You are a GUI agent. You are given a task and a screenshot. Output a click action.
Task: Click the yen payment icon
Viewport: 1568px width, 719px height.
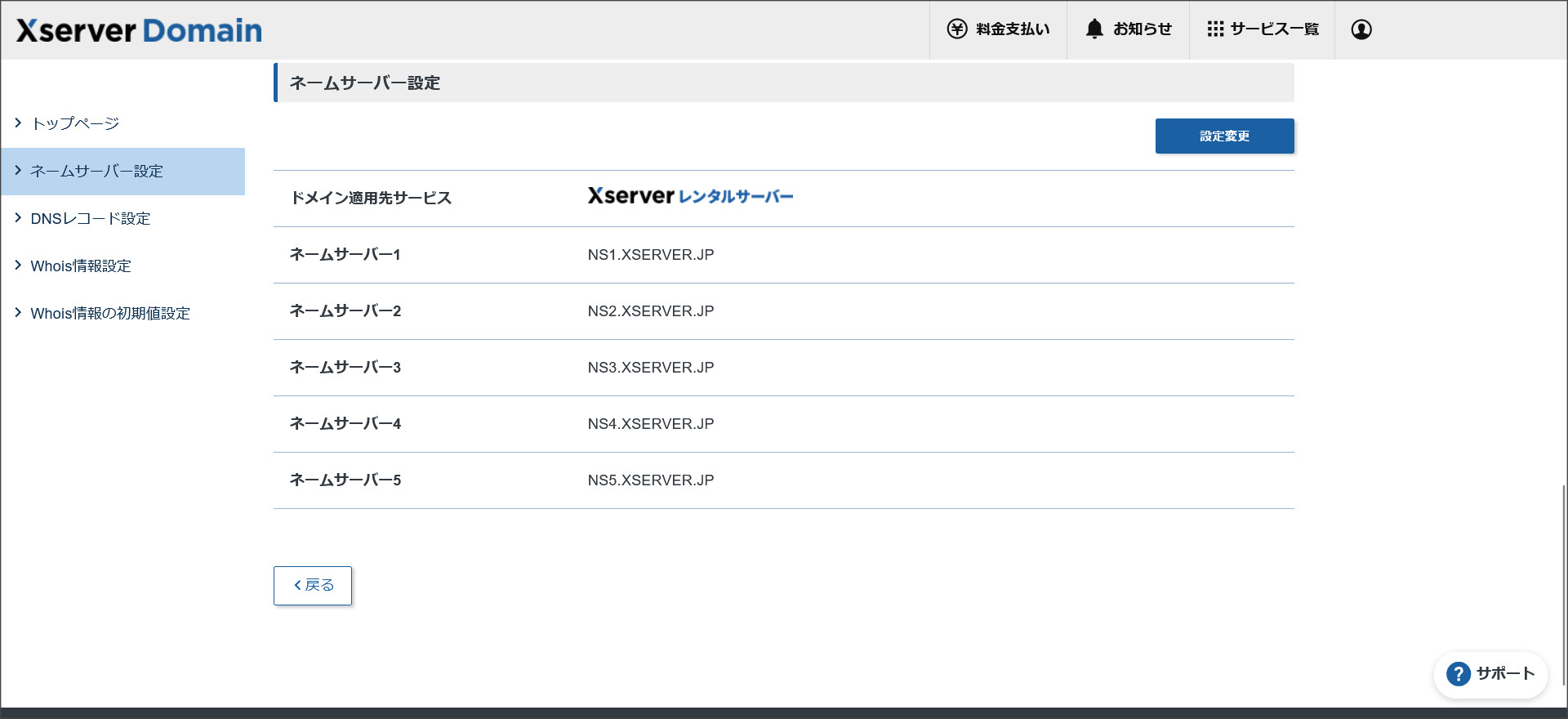tap(956, 29)
